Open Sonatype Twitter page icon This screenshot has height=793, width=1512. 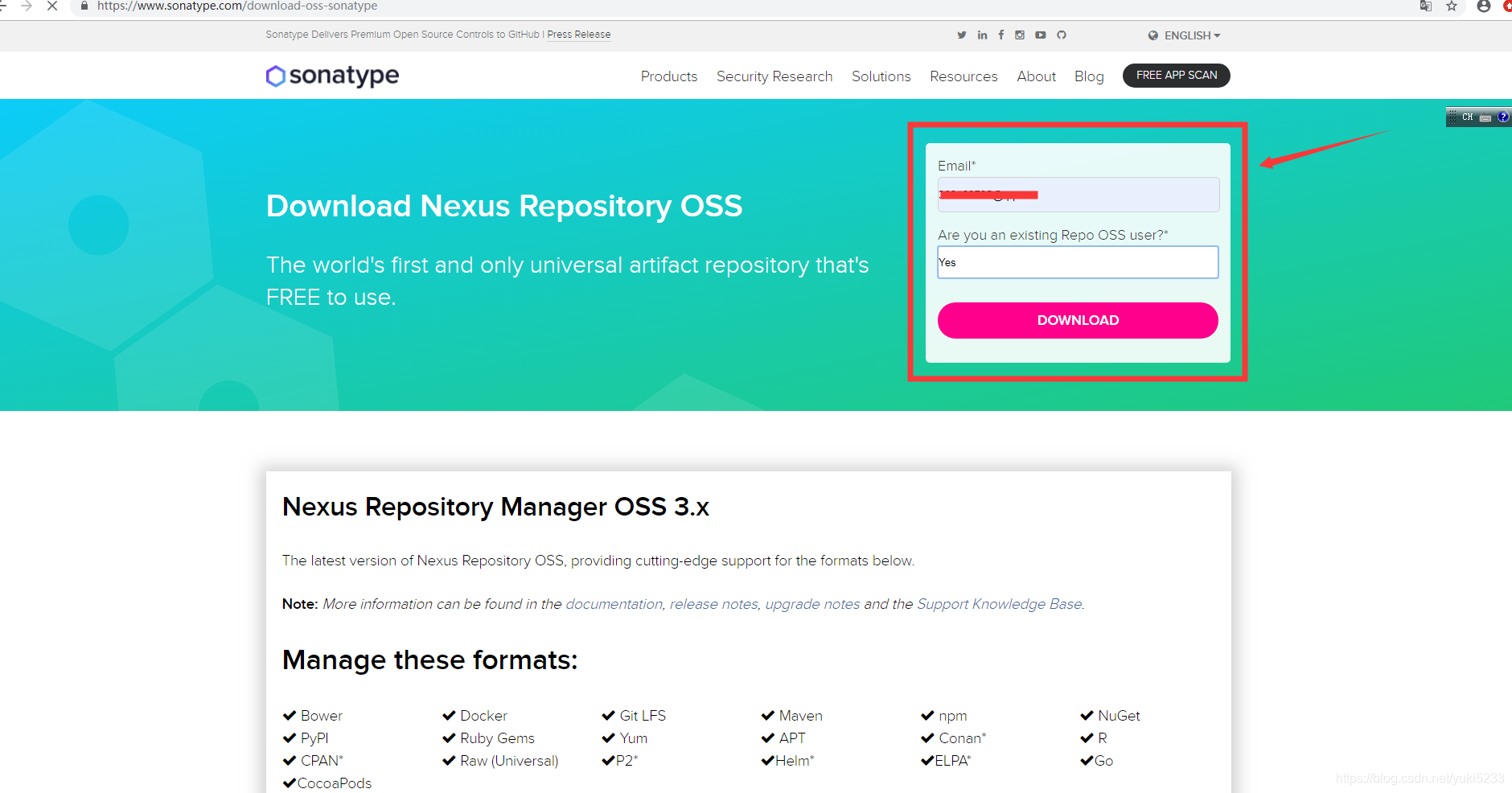coord(962,35)
